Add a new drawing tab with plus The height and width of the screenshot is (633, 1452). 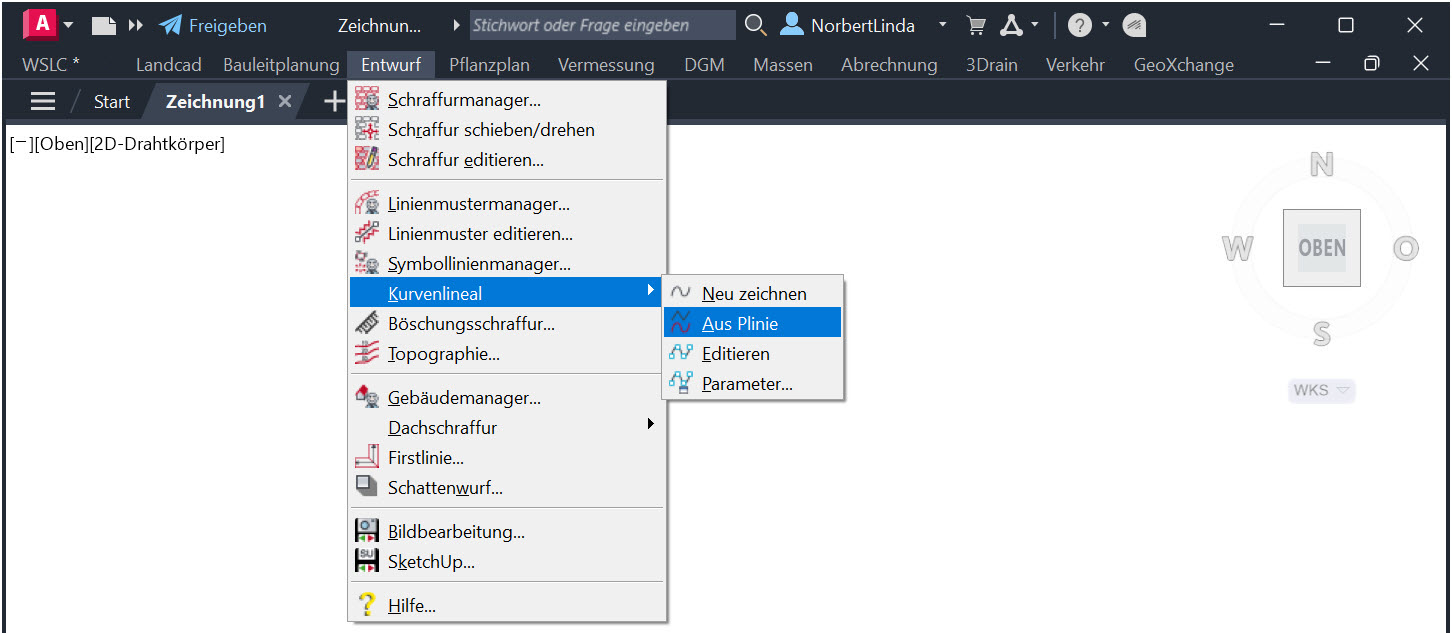(x=334, y=102)
